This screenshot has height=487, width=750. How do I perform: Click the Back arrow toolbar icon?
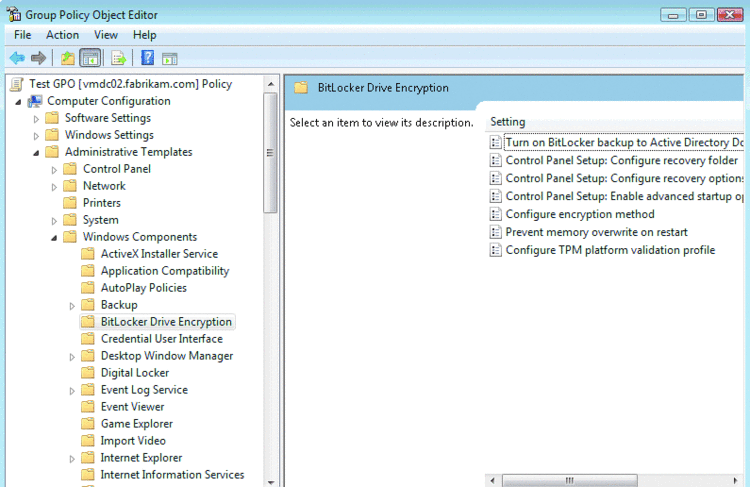click(x=17, y=58)
